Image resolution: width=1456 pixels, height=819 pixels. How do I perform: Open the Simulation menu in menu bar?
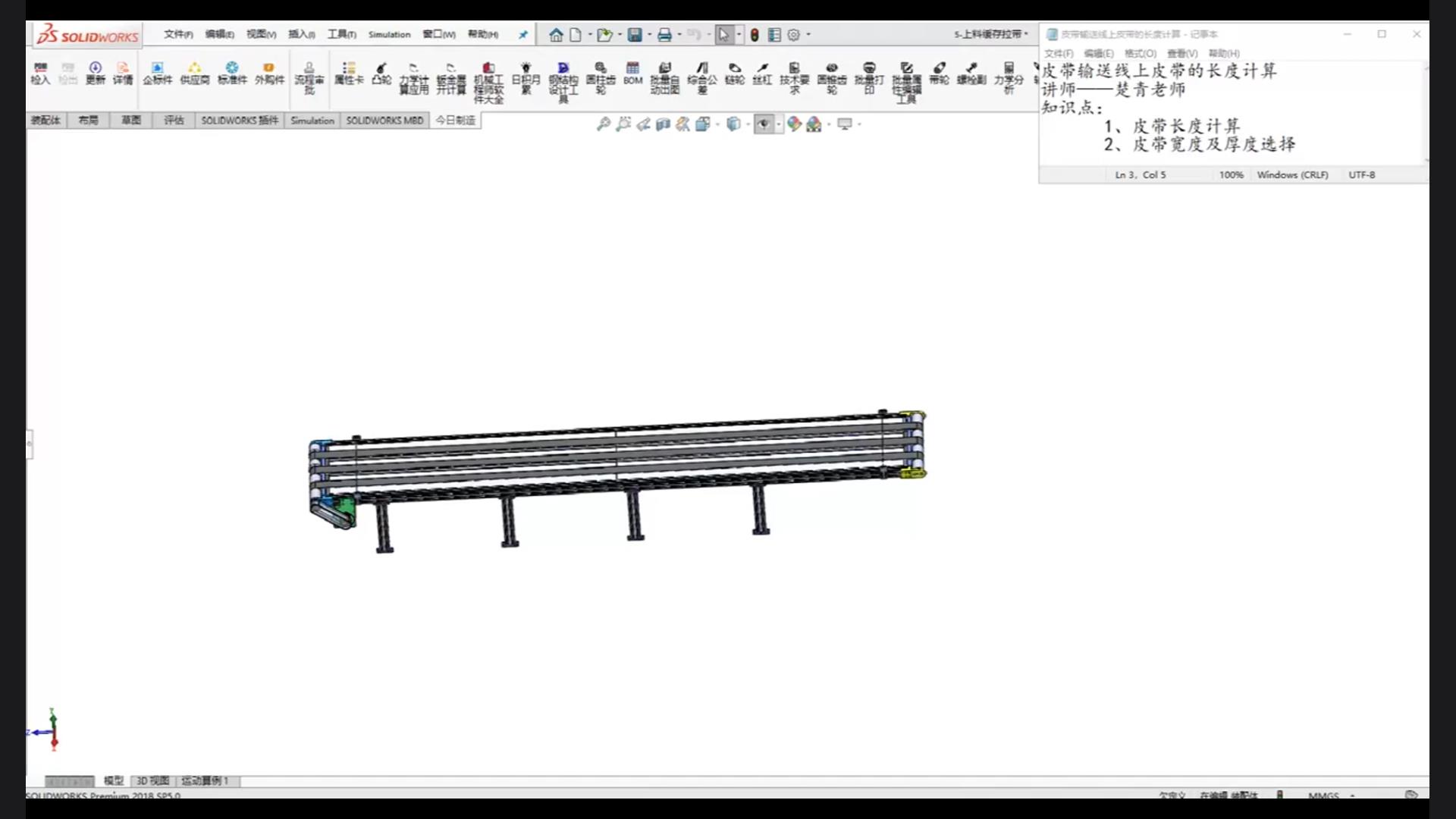[390, 34]
